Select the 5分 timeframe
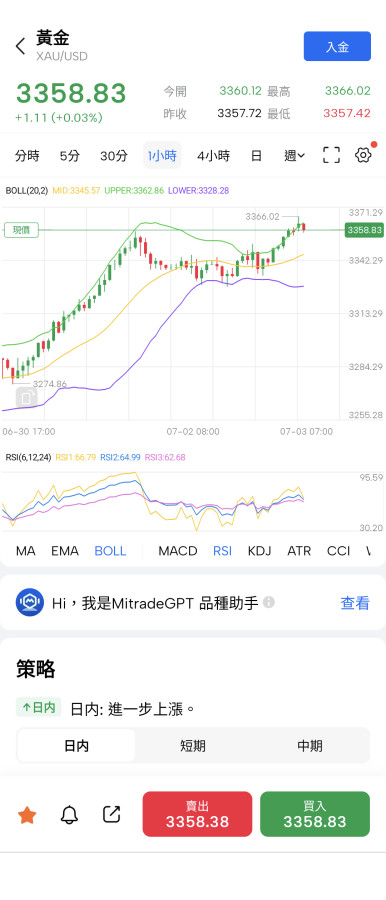 (x=70, y=156)
